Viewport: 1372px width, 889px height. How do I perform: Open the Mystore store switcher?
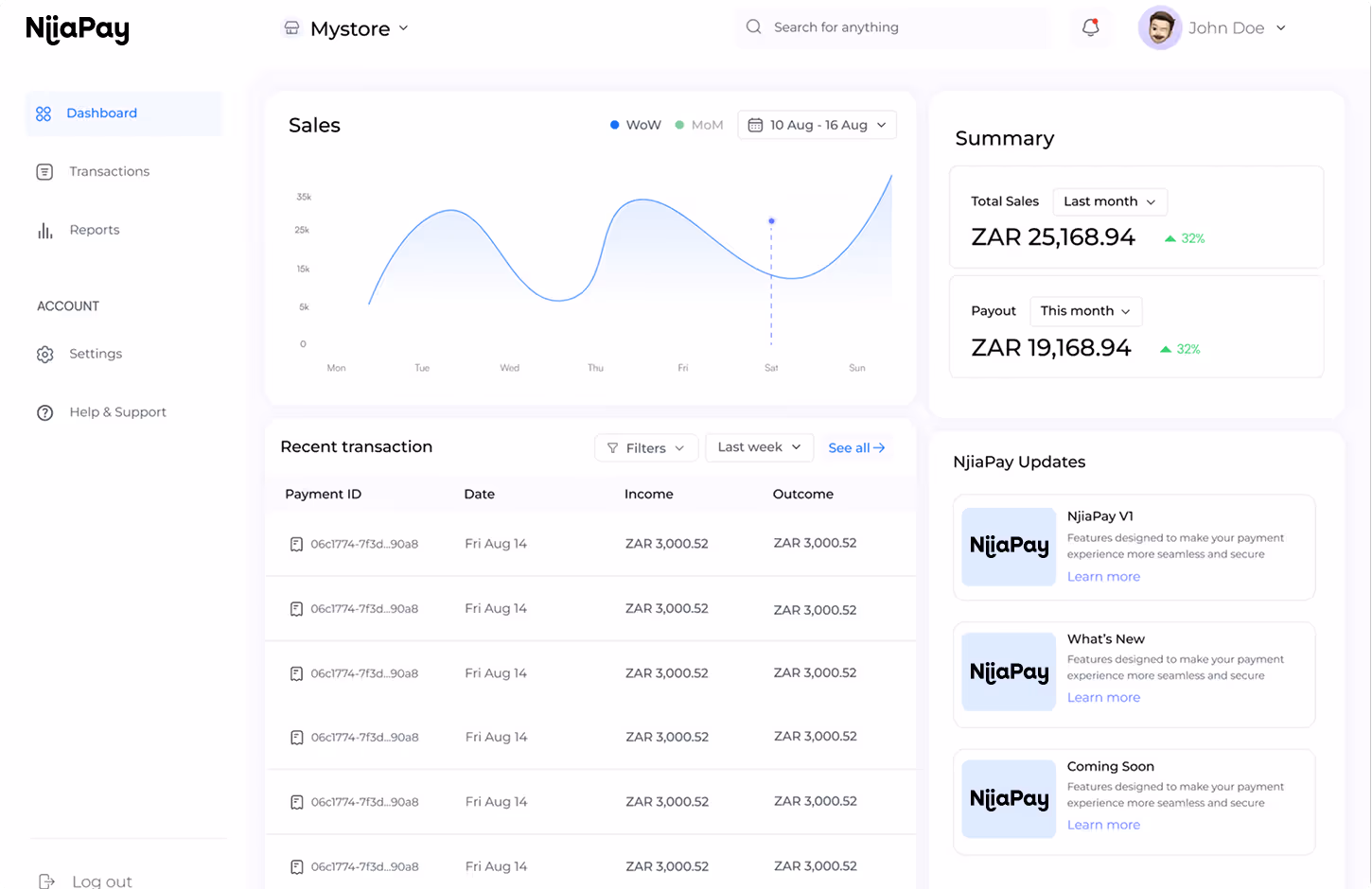click(x=350, y=28)
